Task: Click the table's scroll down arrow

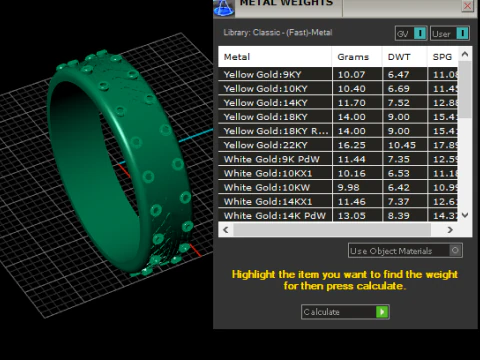Action: 465,215
